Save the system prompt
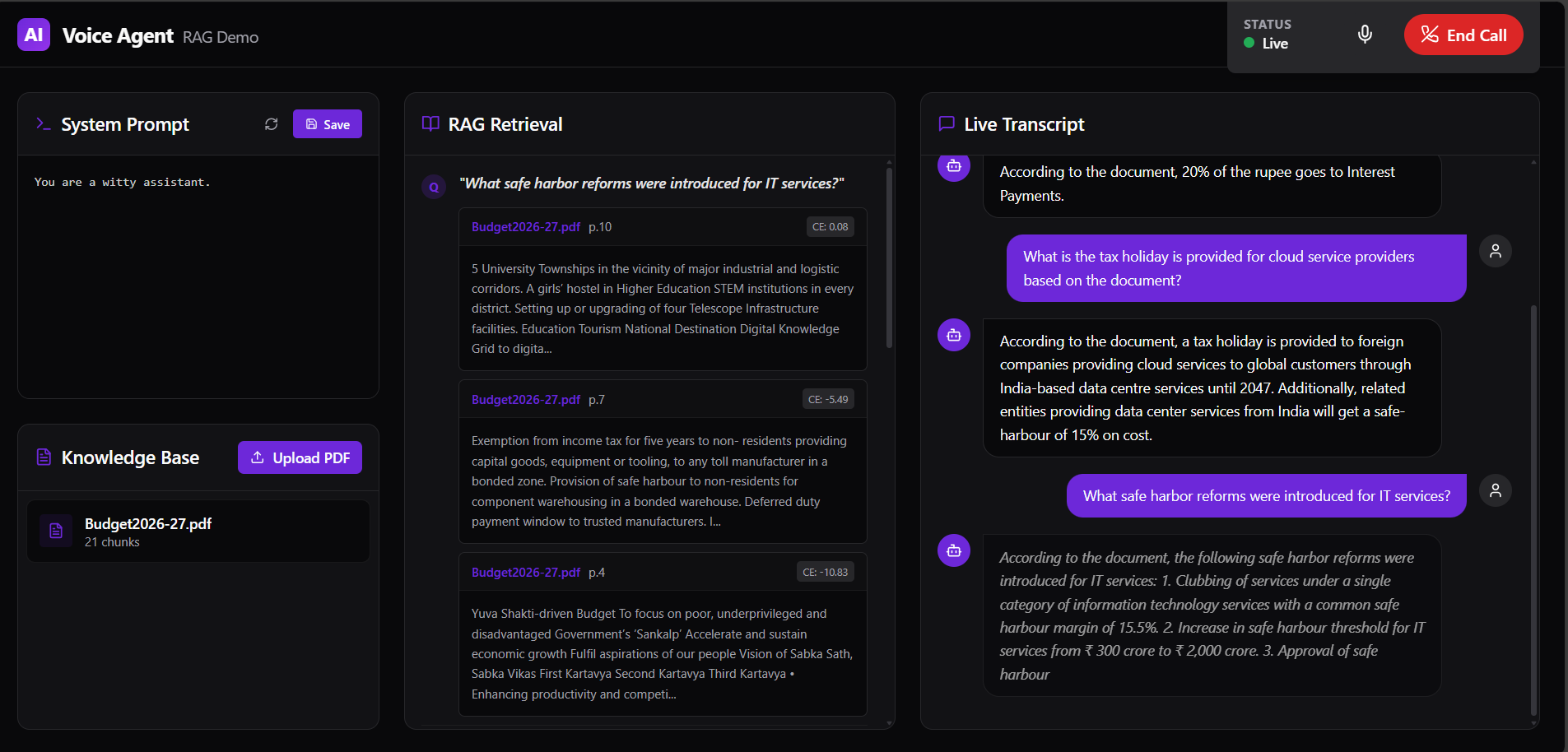The image size is (1568, 752). [x=327, y=124]
